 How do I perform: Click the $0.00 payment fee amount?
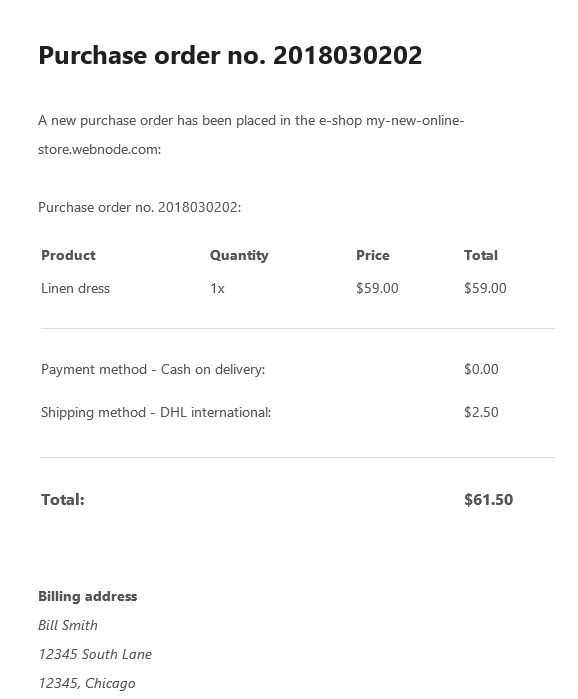tap(481, 369)
